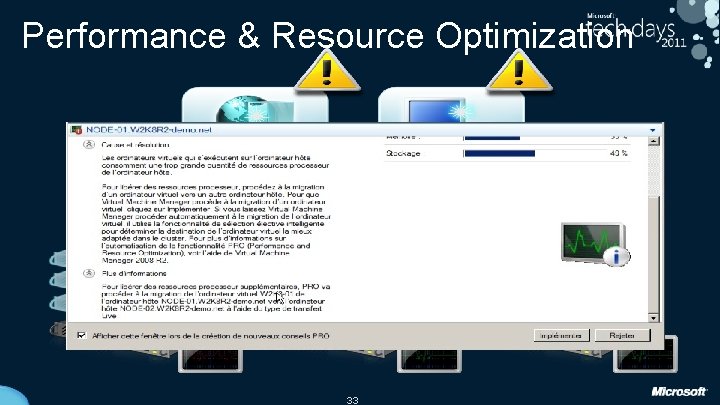Image resolution: width=720 pixels, height=405 pixels.
Task: Click the middle monitor thumbnail below the dialog
Action: [429, 360]
